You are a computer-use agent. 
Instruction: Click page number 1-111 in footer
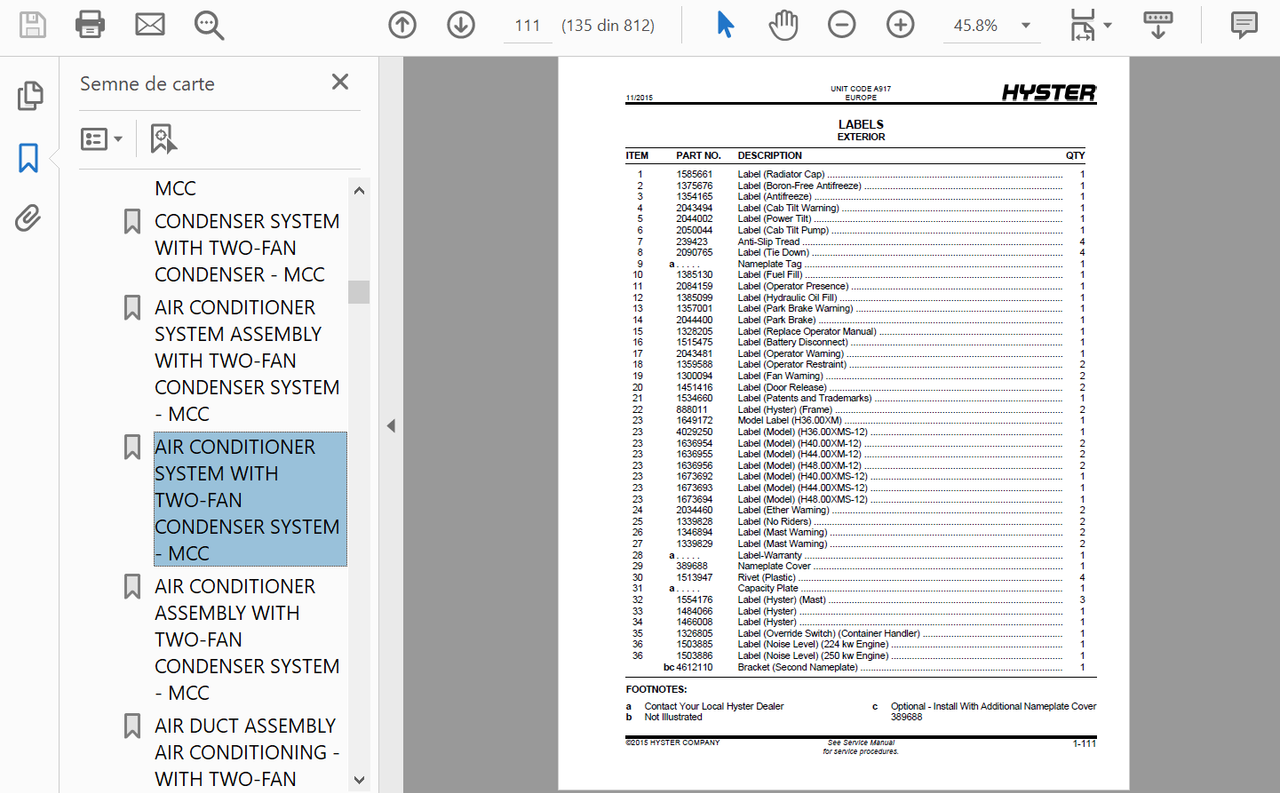[x=1084, y=744]
